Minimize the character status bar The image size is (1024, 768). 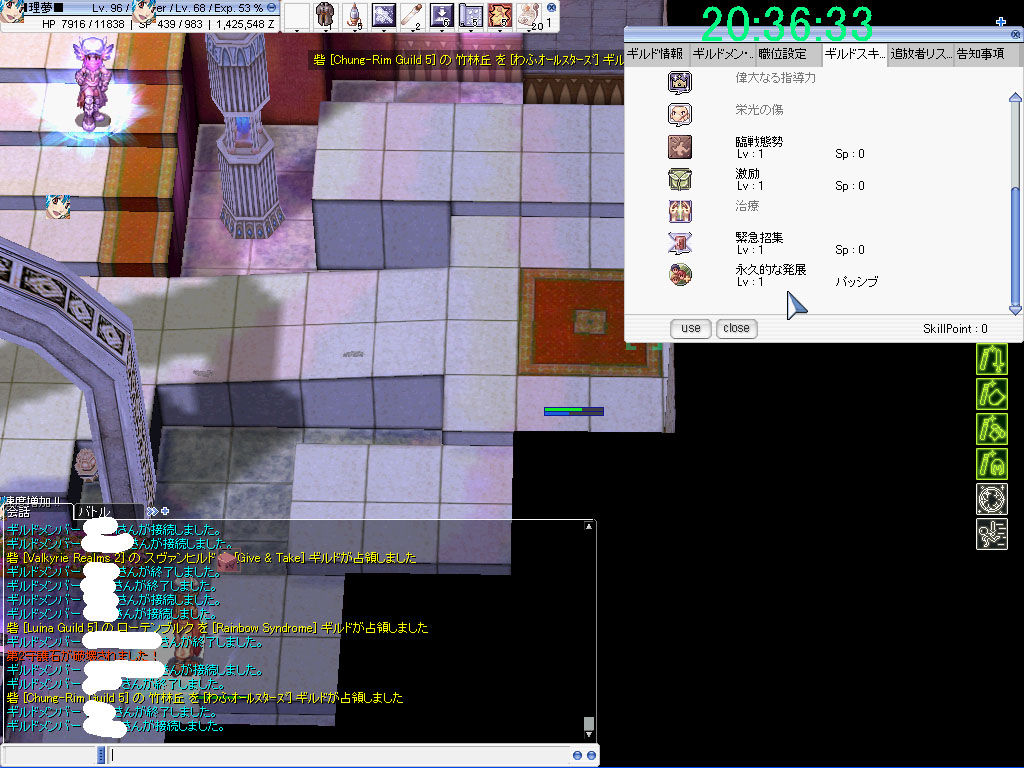coord(272,8)
